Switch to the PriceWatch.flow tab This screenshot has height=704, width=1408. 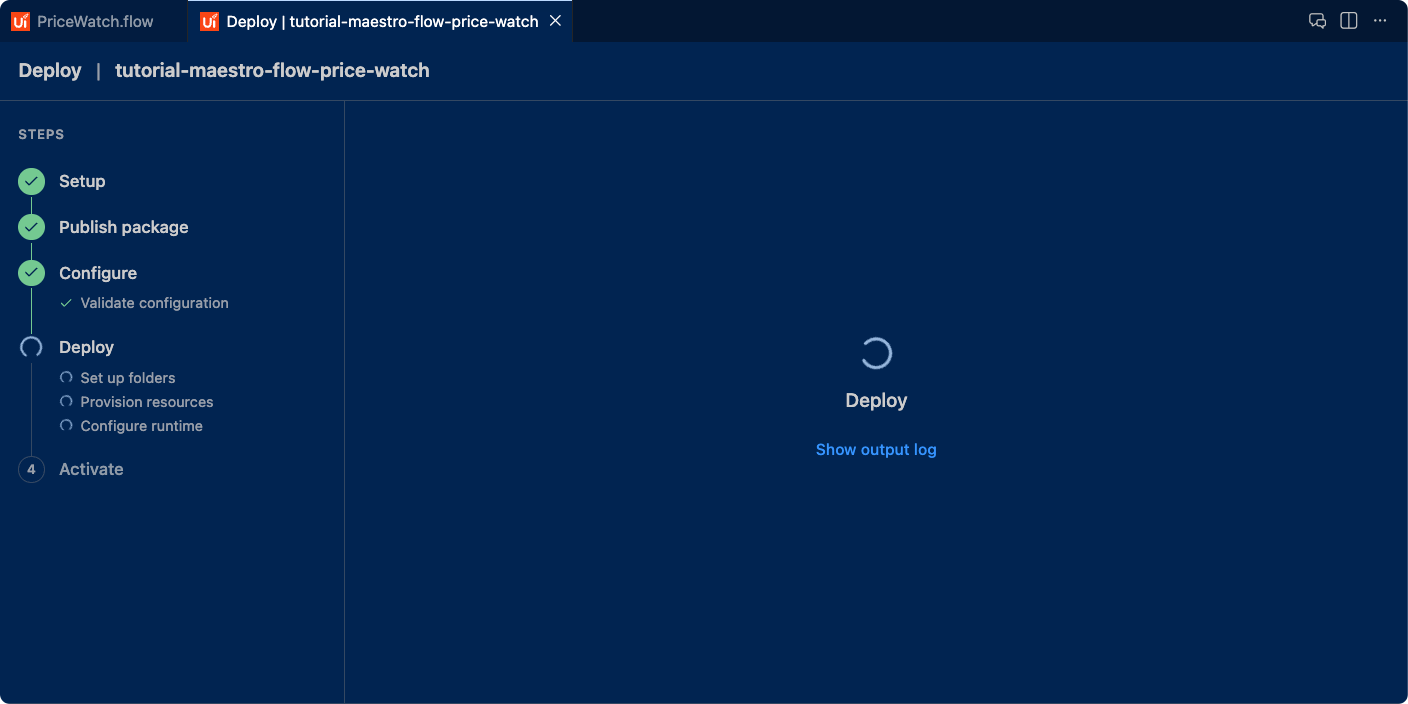coord(94,21)
